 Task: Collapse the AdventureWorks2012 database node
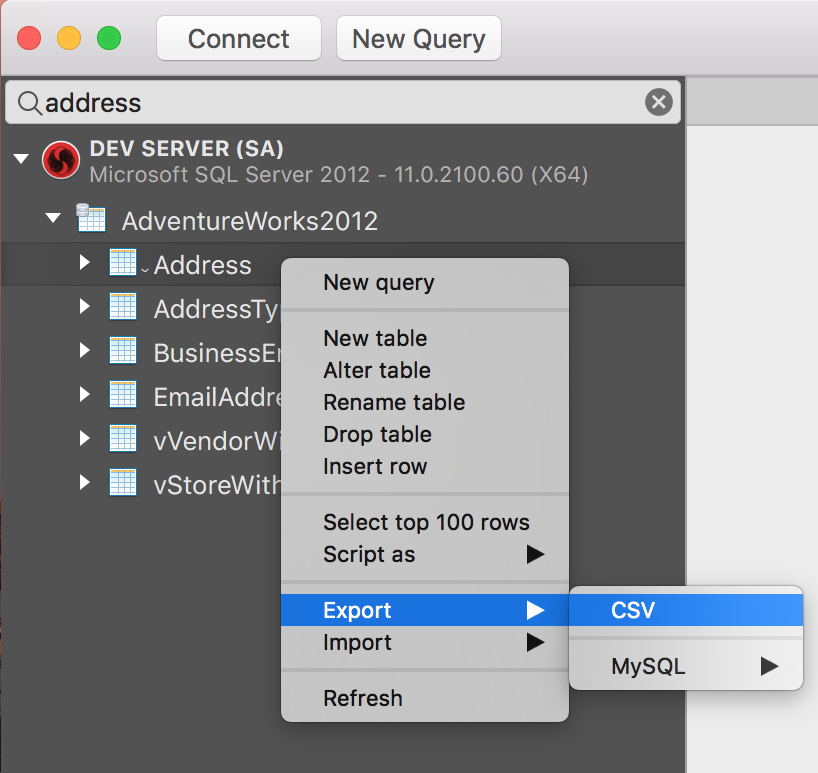coord(52,218)
